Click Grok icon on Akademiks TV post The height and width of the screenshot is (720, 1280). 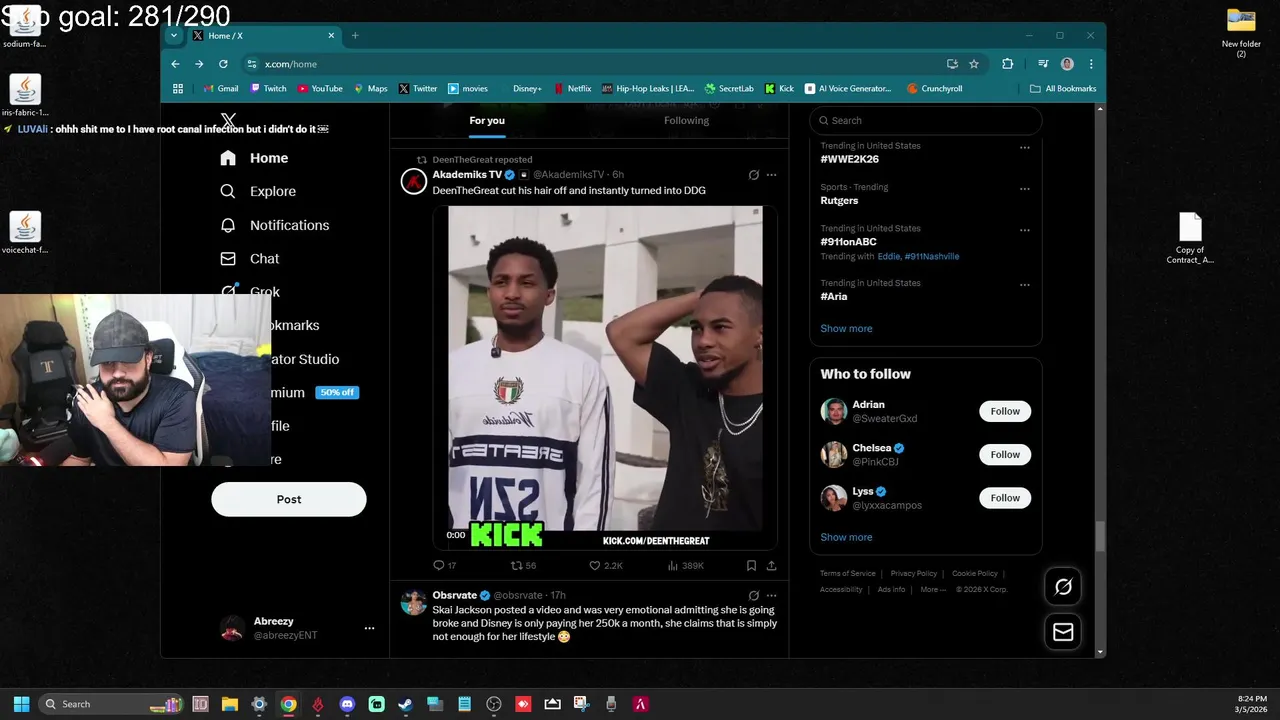tap(754, 175)
